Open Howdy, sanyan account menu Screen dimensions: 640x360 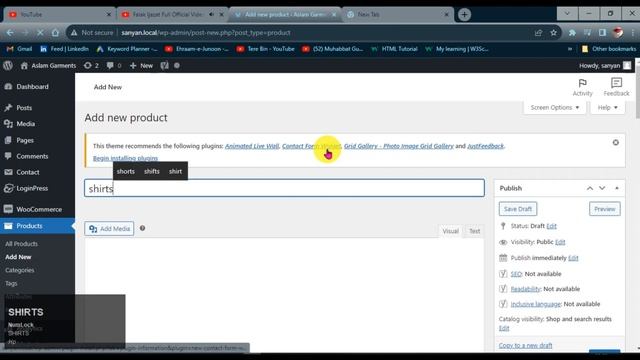coord(605,65)
